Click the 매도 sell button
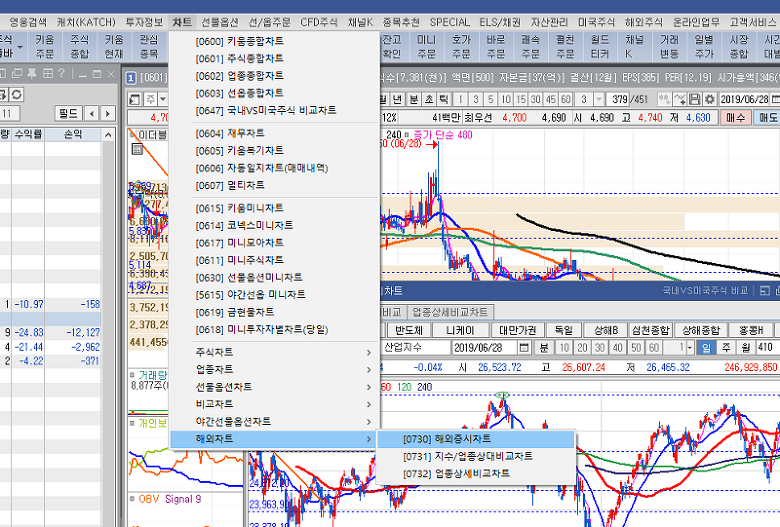 point(767,118)
